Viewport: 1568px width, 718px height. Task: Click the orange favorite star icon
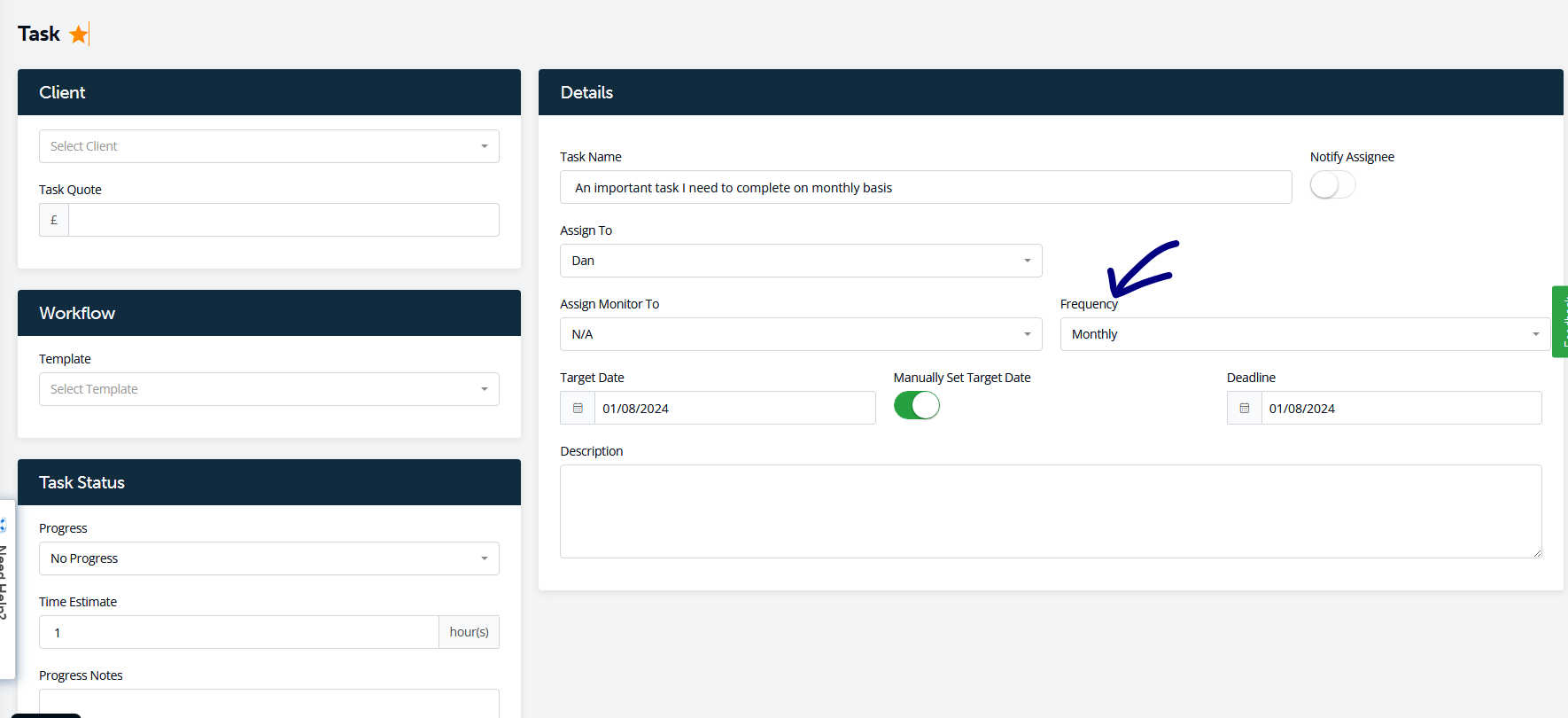coord(79,35)
